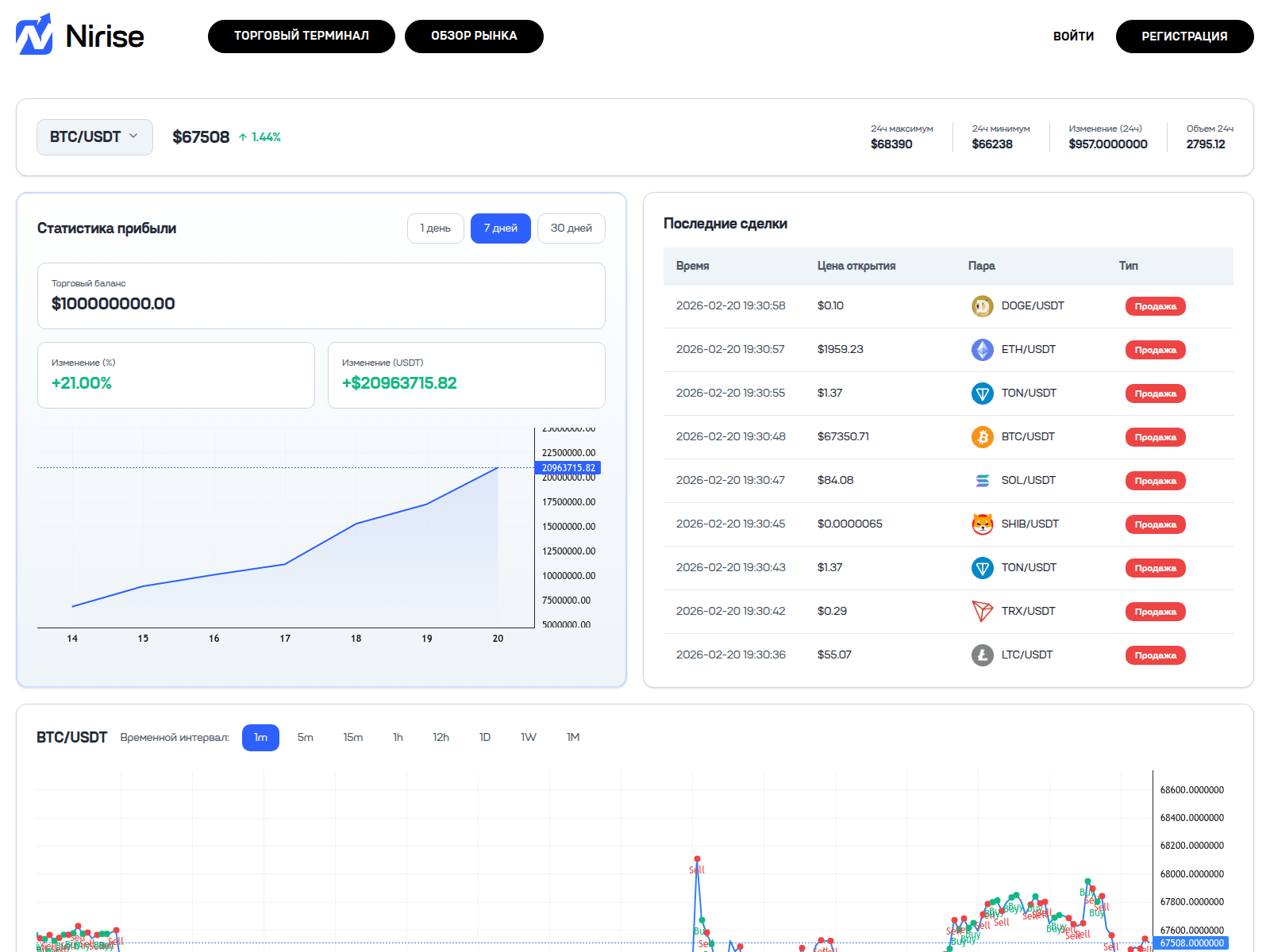Click the Solana icon in trades list
This screenshot has height=952, width=1270.
pyautogui.click(x=982, y=480)
